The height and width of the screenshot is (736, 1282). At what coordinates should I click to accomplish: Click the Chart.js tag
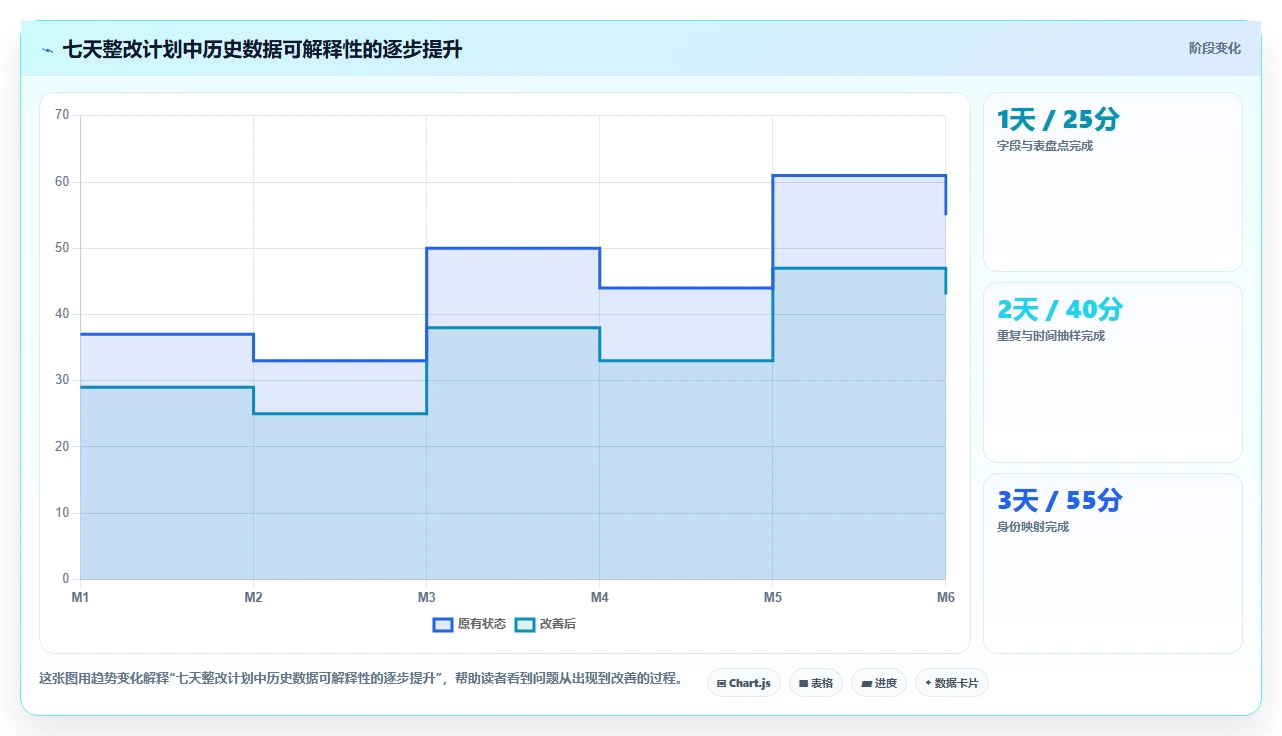pyautogui.click(x=744, y=683)
